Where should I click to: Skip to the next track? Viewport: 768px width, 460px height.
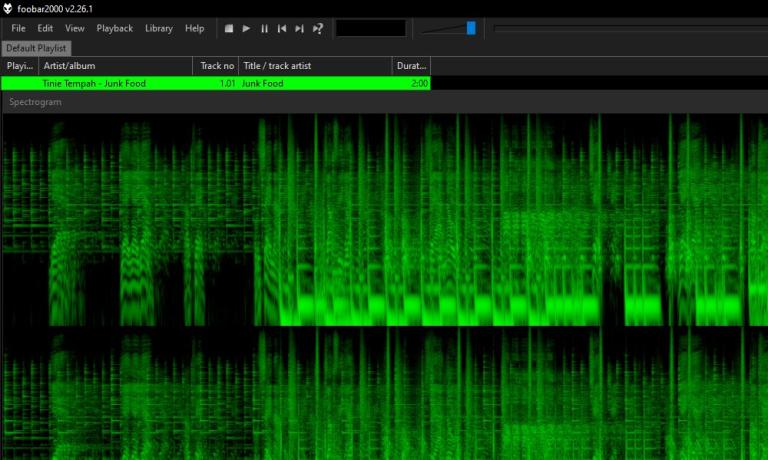(299, 28)
